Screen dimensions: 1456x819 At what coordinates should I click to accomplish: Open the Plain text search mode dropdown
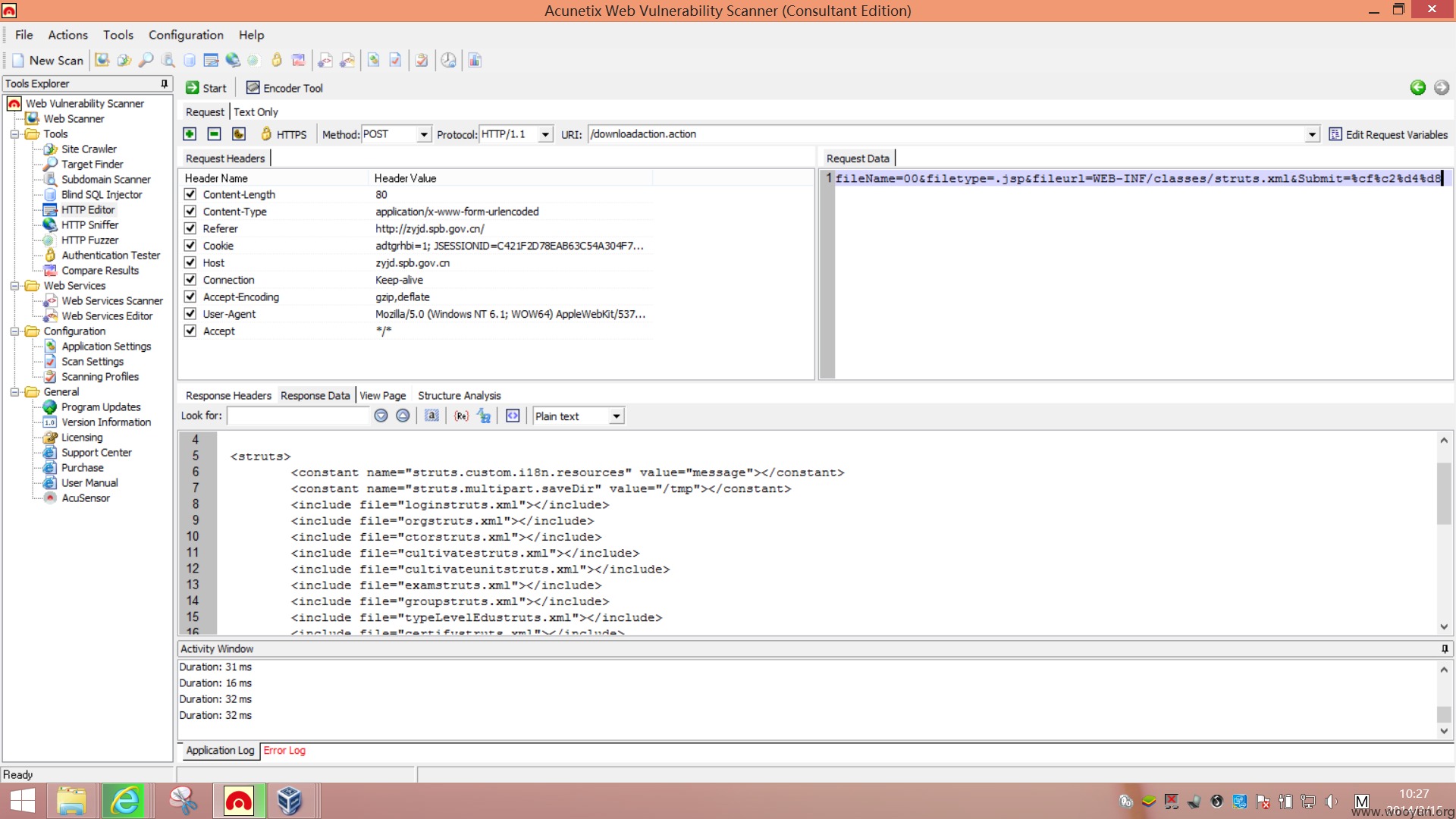pyautogui.click(x=617, y=416)
